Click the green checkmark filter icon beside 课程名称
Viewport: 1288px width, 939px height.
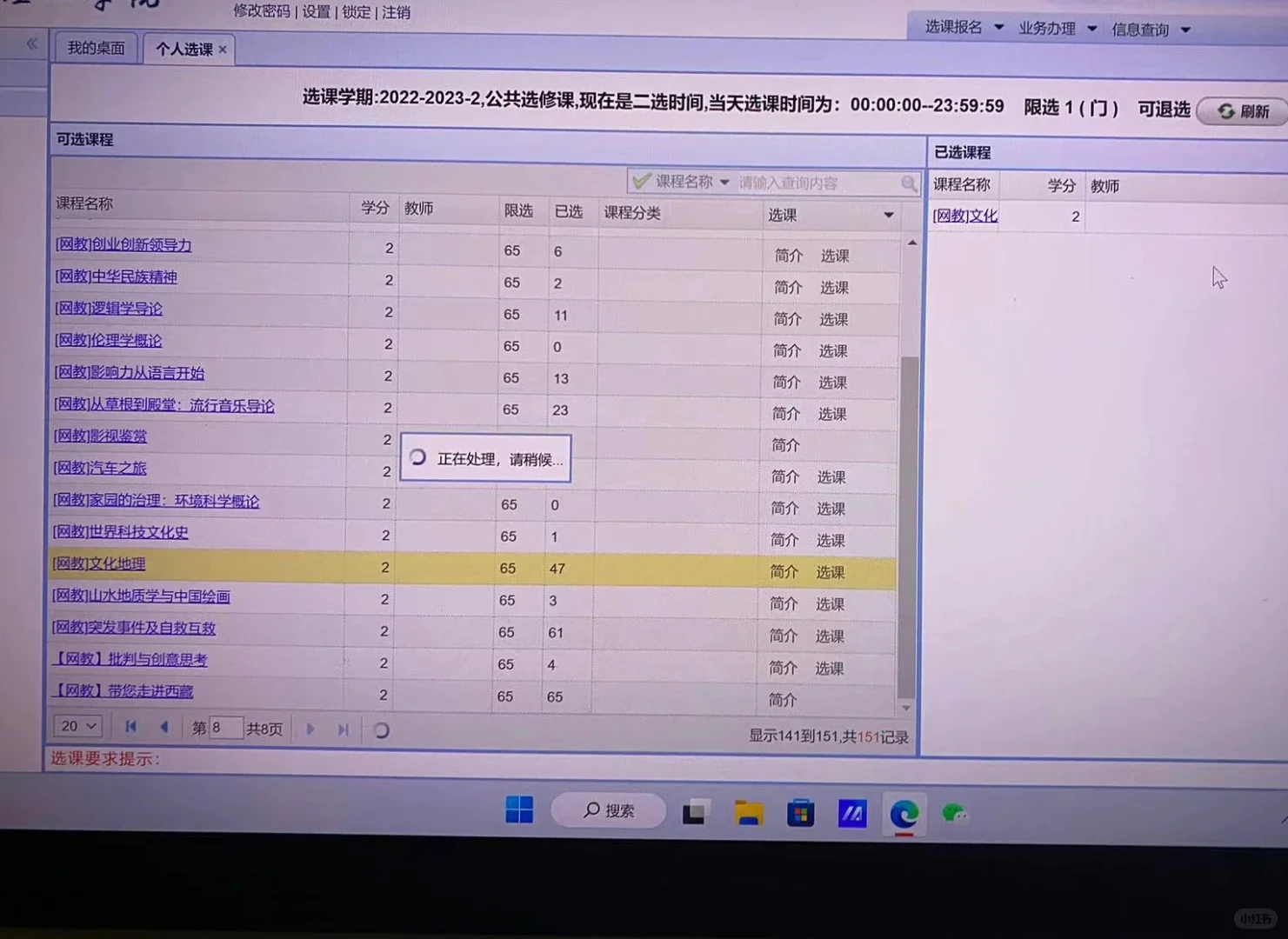[642, 181]
